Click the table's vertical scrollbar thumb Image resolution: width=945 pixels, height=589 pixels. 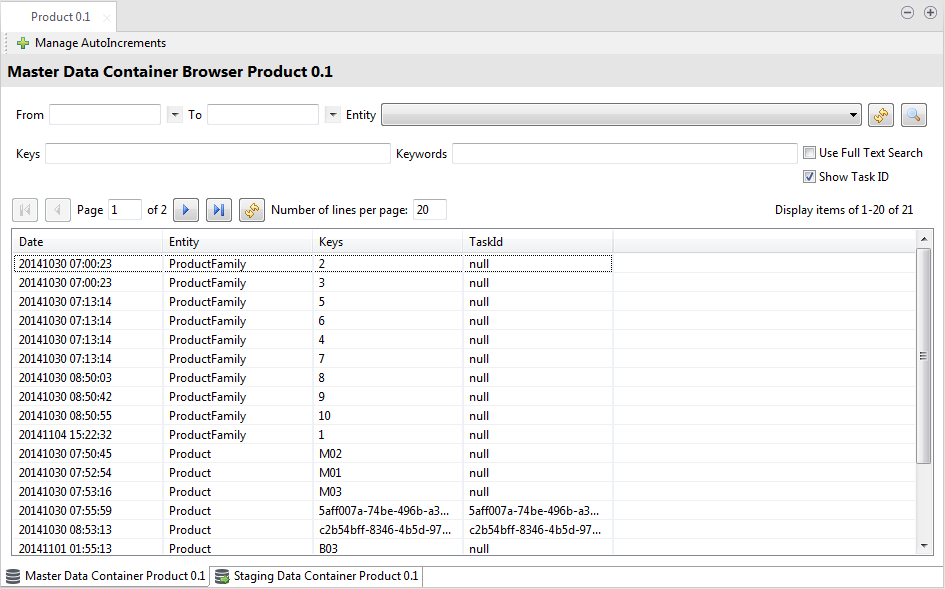pos(923,355)
